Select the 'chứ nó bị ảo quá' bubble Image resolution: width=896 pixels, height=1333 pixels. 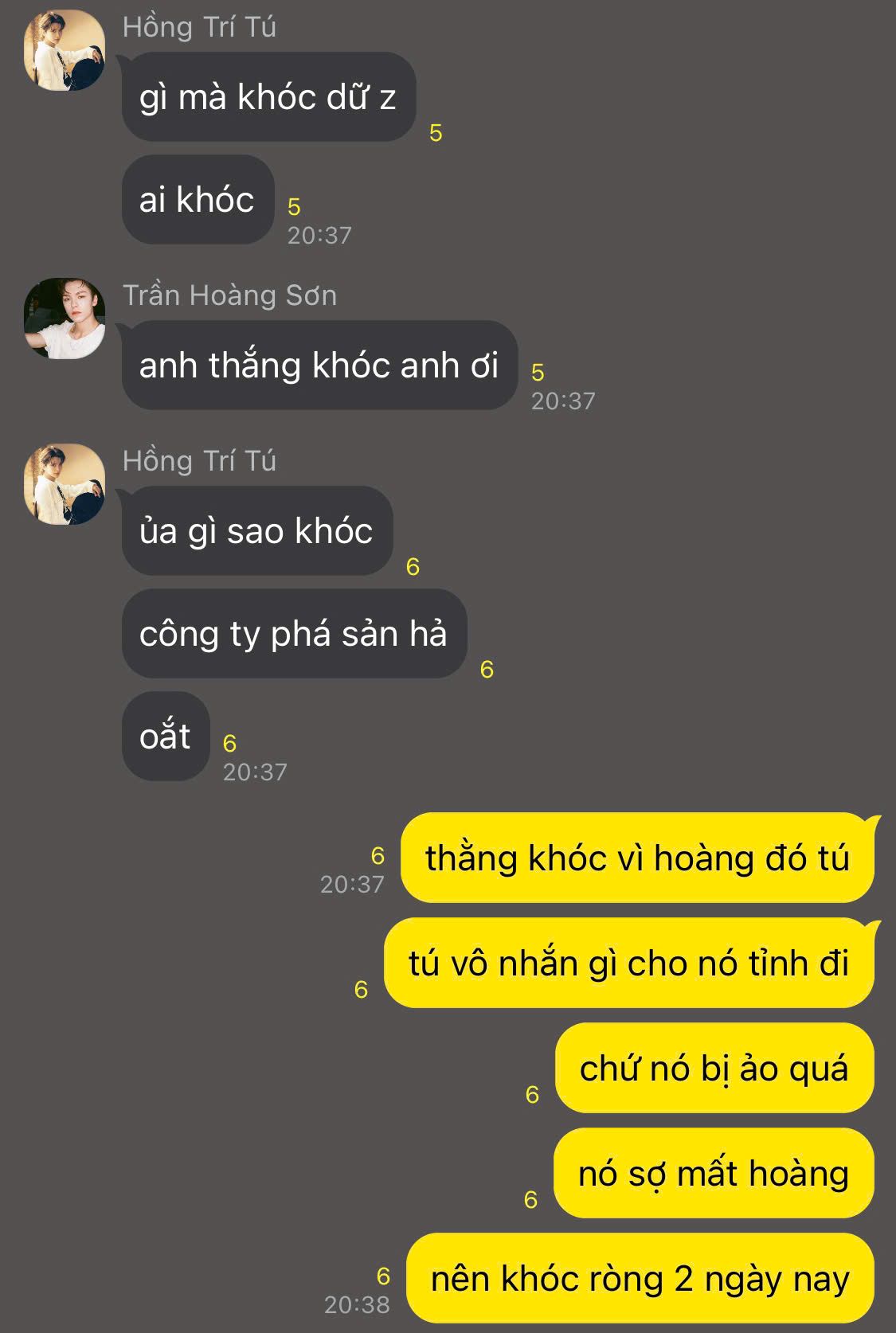714,1068
